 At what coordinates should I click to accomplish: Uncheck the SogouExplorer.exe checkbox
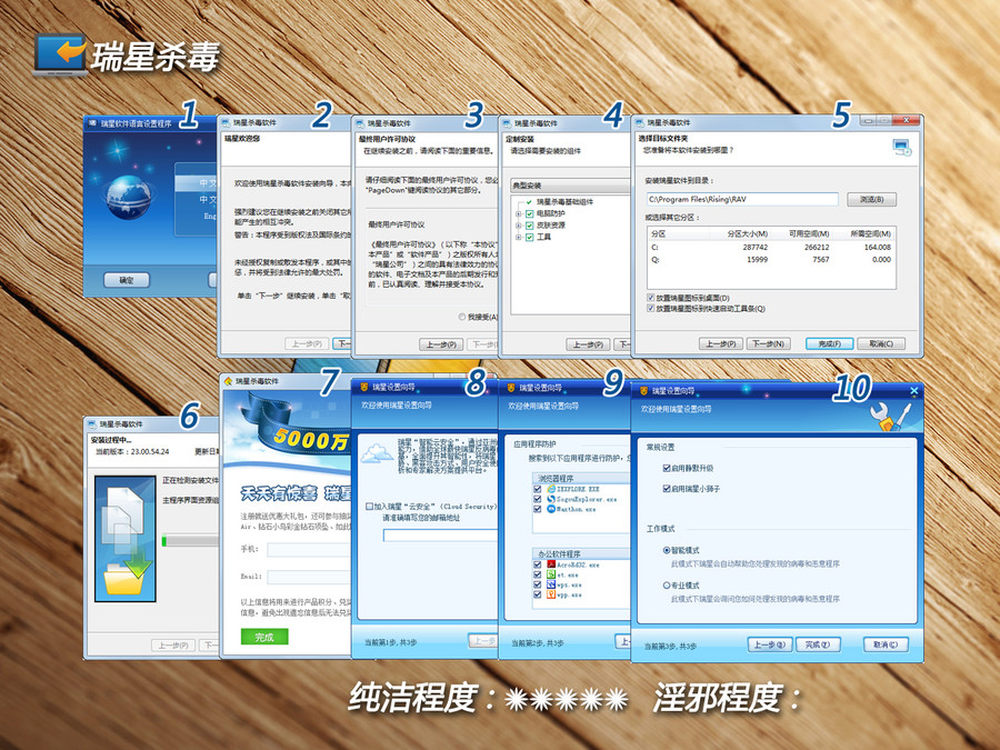537,499
